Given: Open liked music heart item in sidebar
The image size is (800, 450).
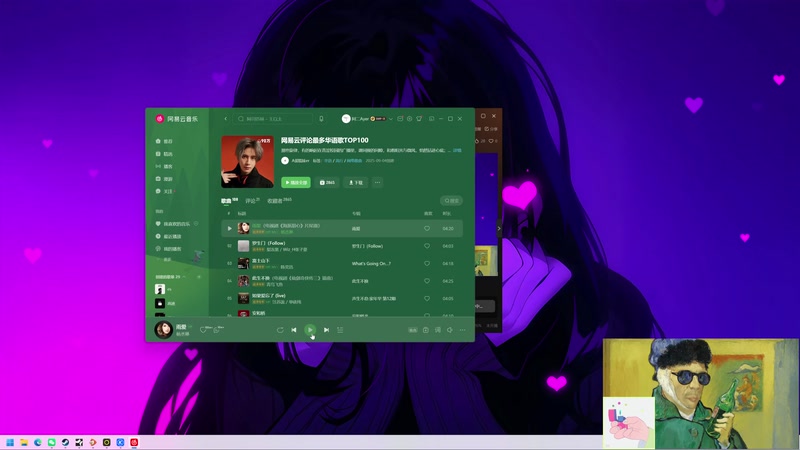Looking at the screenshot, I should (173, 223).
